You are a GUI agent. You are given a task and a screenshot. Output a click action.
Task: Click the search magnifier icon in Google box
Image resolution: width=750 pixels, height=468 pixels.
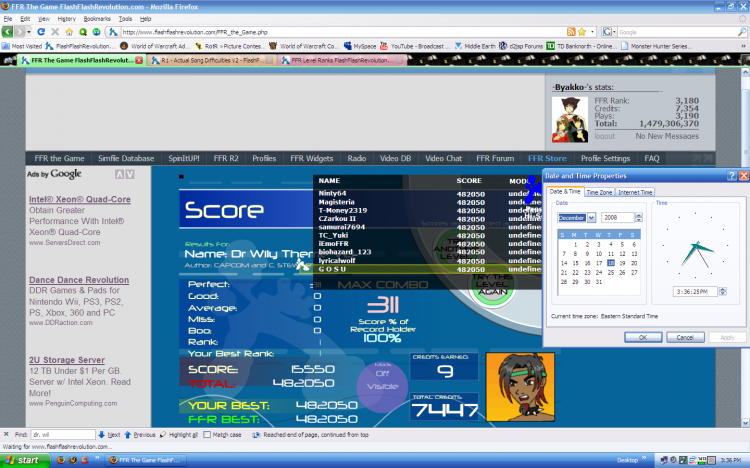(741, 32)
